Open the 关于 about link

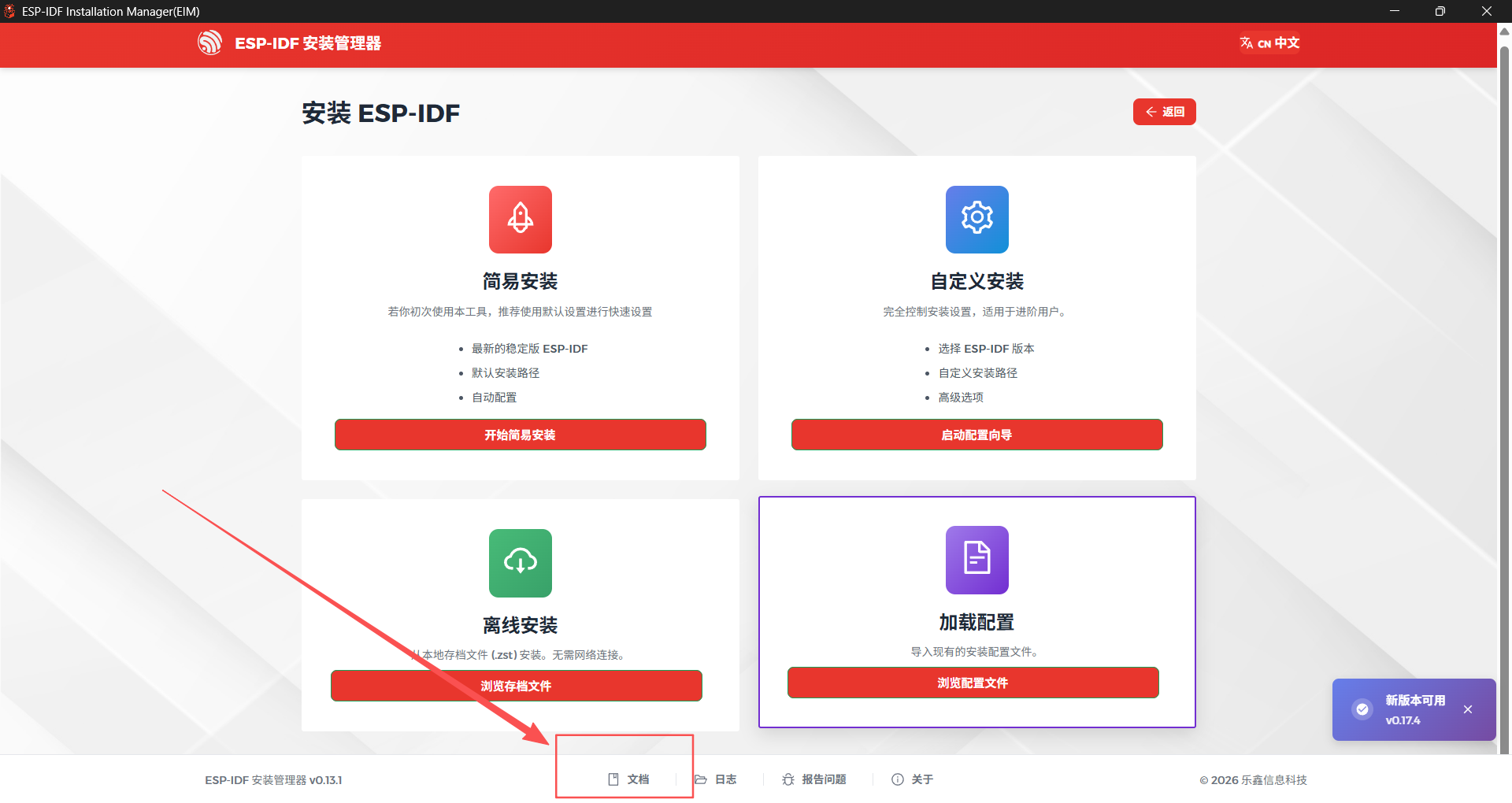coord(913,779)
